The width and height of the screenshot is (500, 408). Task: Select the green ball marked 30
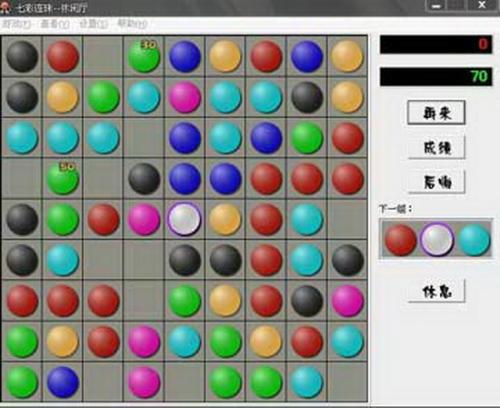(144, 57)
